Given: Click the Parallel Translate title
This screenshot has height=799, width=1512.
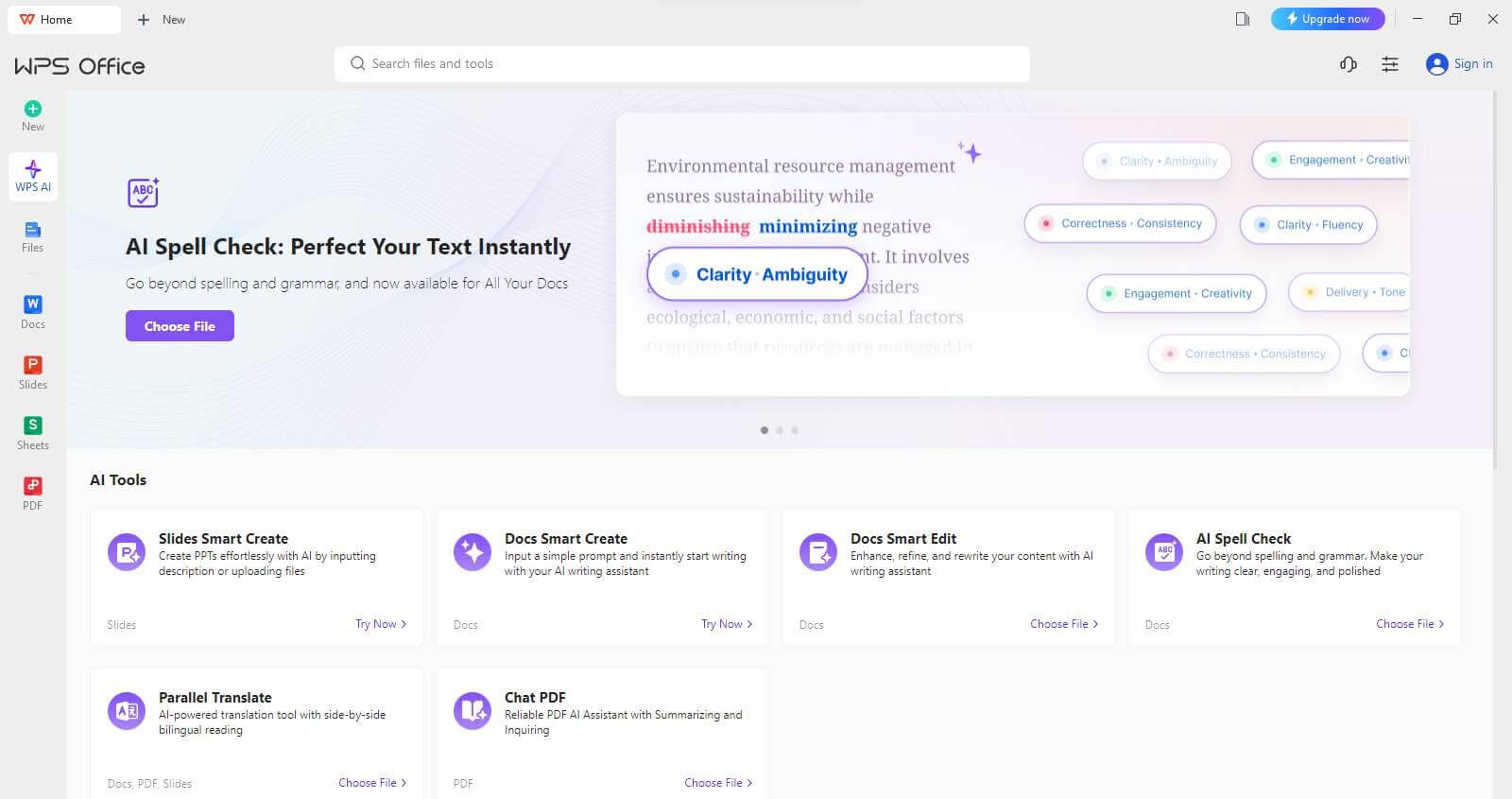Looking at the screenshot, I should (x=215, y=698).
